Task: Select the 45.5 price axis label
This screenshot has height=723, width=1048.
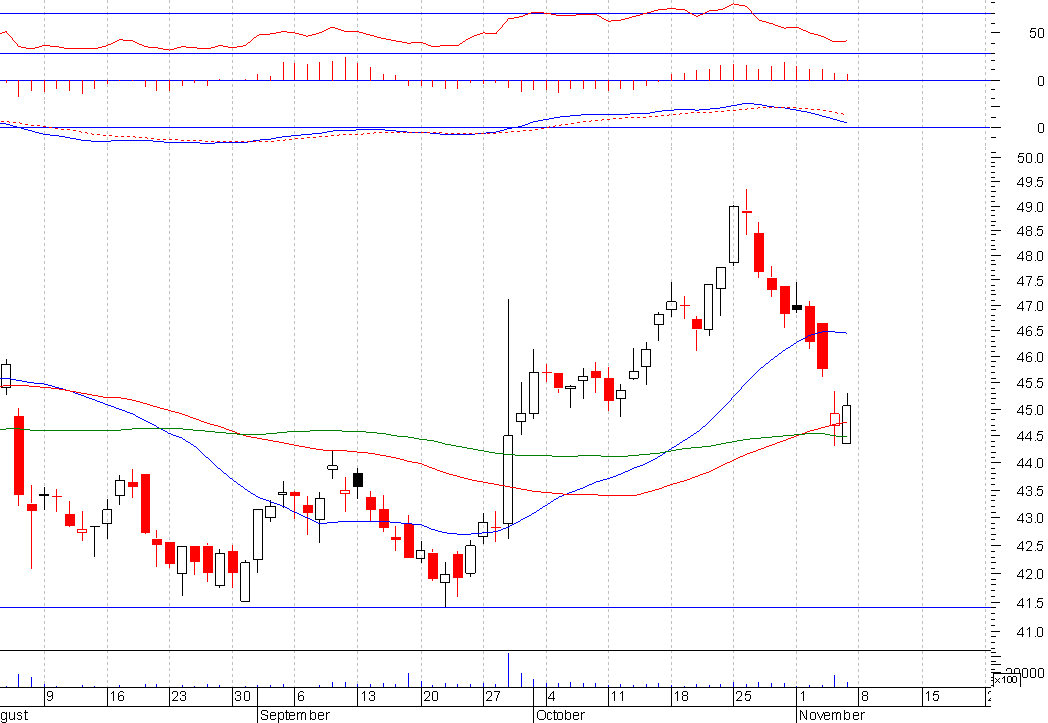Action: click(x=1030, y=384)
